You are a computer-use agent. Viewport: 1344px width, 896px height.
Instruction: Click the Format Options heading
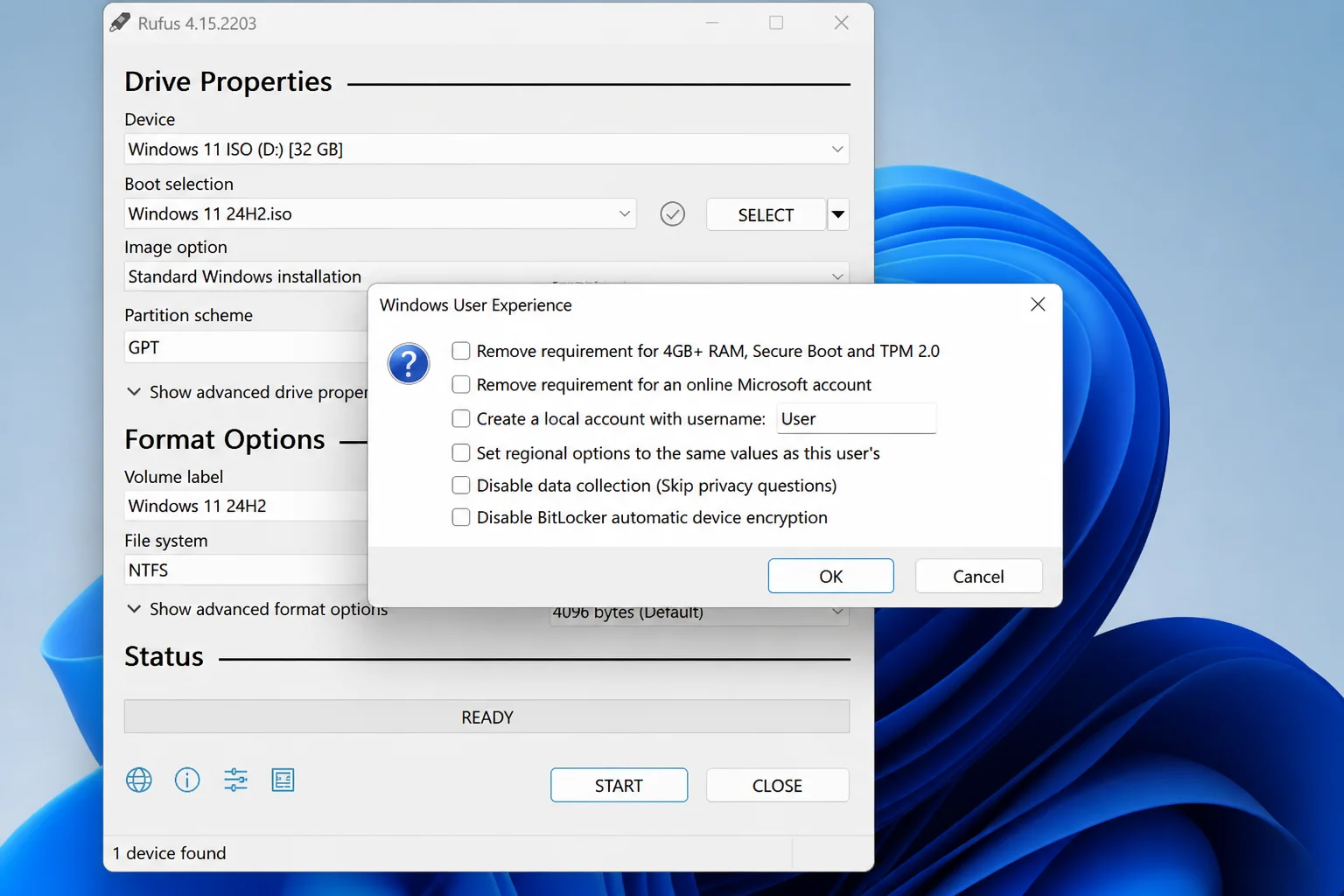click(225, 439)
